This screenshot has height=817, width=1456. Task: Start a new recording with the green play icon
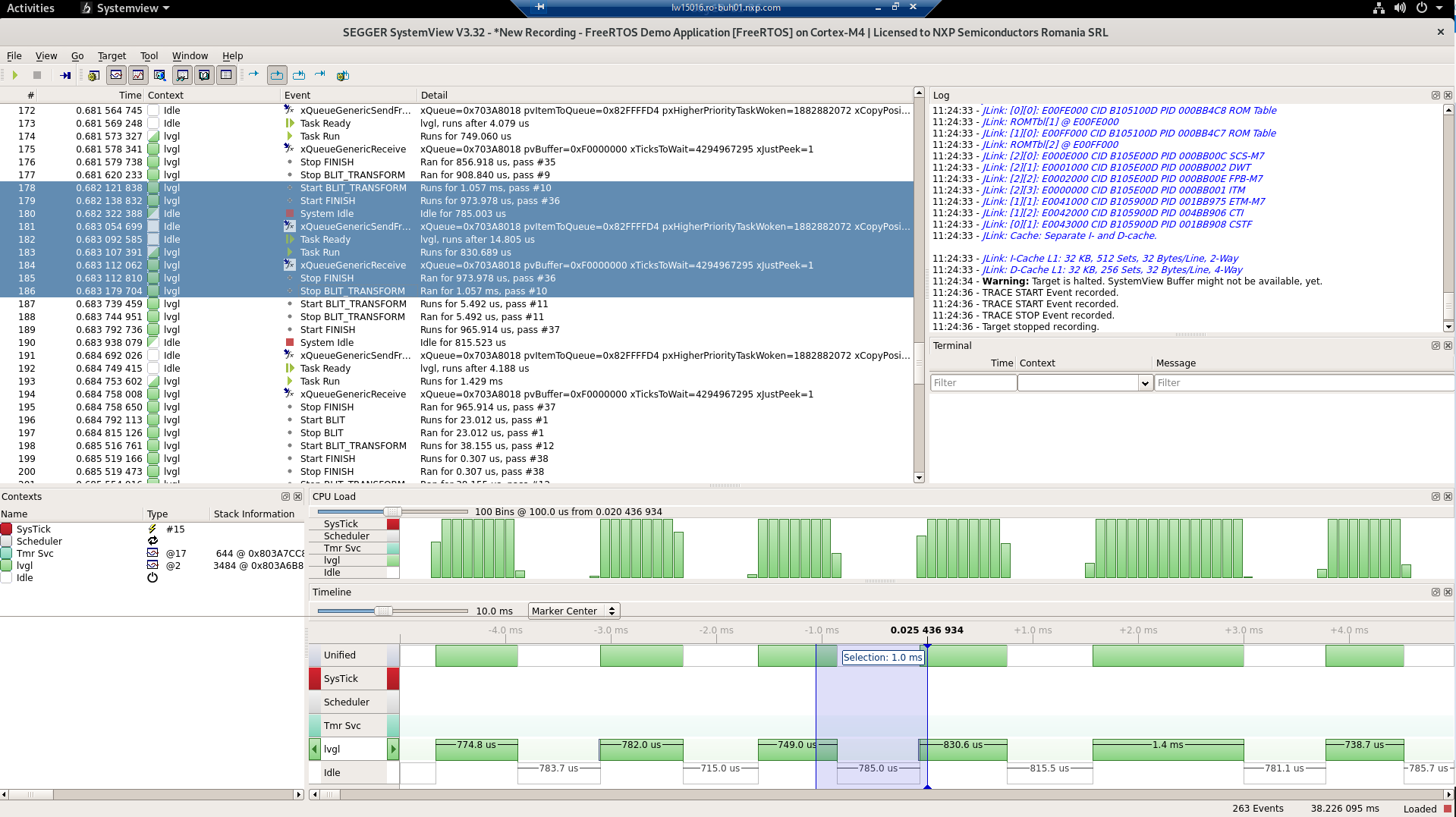pos(15,75)
